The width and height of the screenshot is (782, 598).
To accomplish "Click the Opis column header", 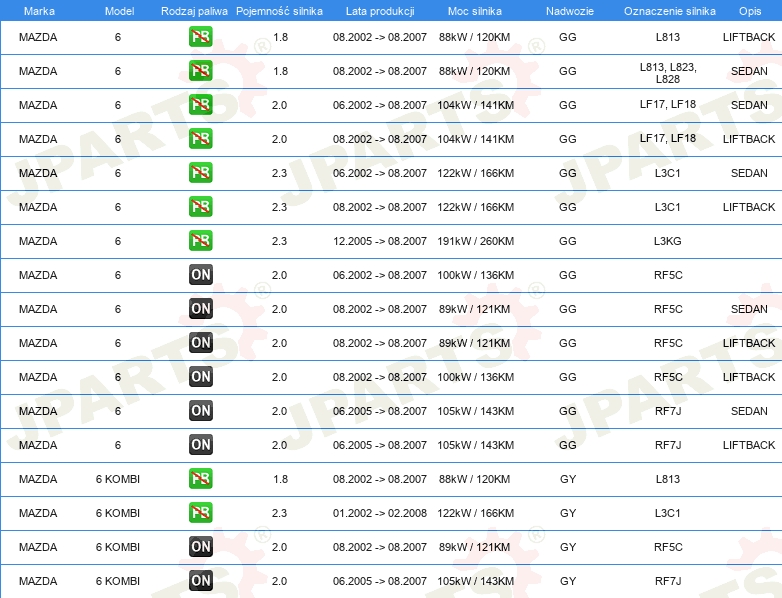I will pos(750,11).
